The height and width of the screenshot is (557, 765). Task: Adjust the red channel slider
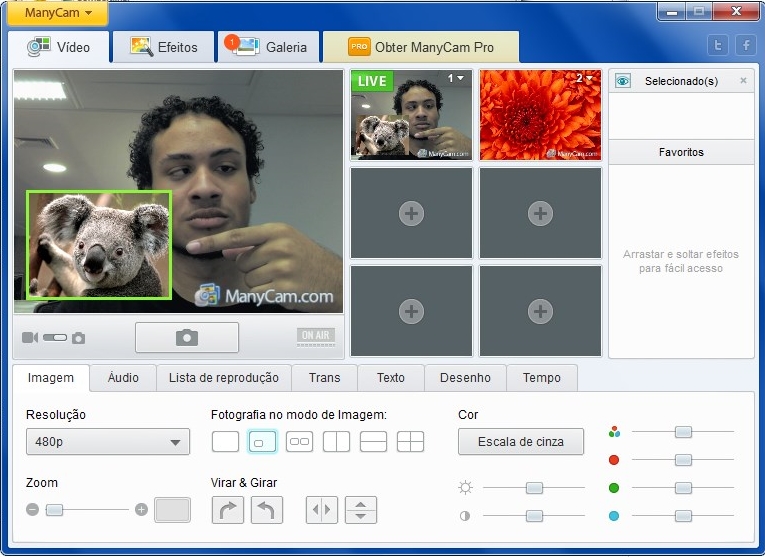click(x=683, y=459)
